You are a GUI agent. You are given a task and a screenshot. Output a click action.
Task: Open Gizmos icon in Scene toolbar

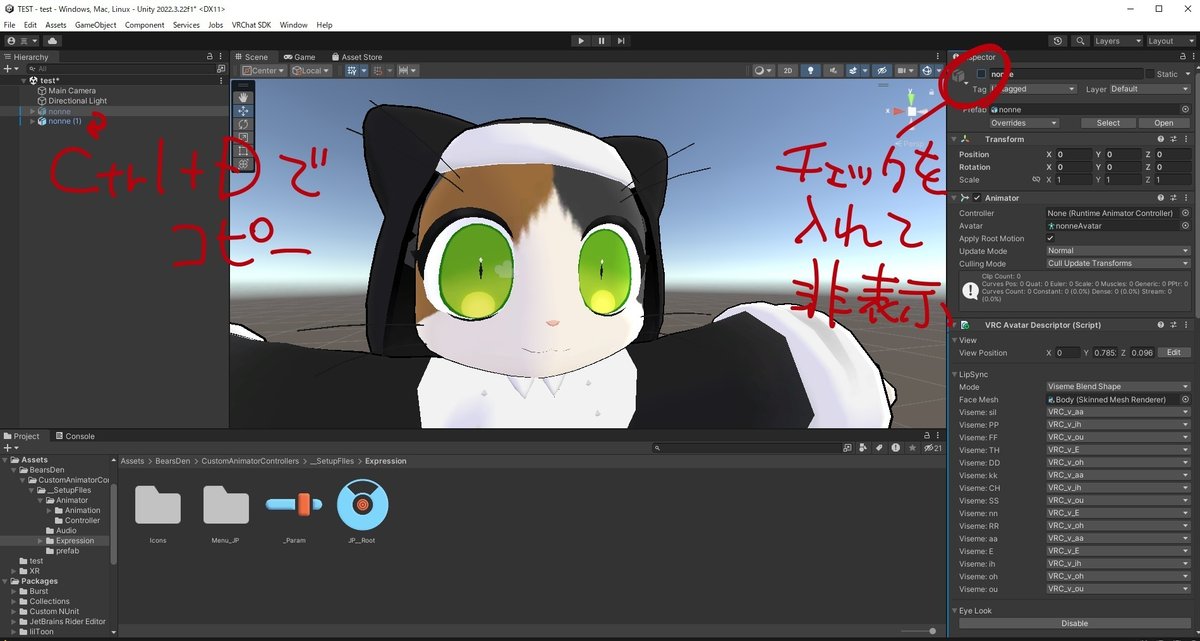point(928,71)
